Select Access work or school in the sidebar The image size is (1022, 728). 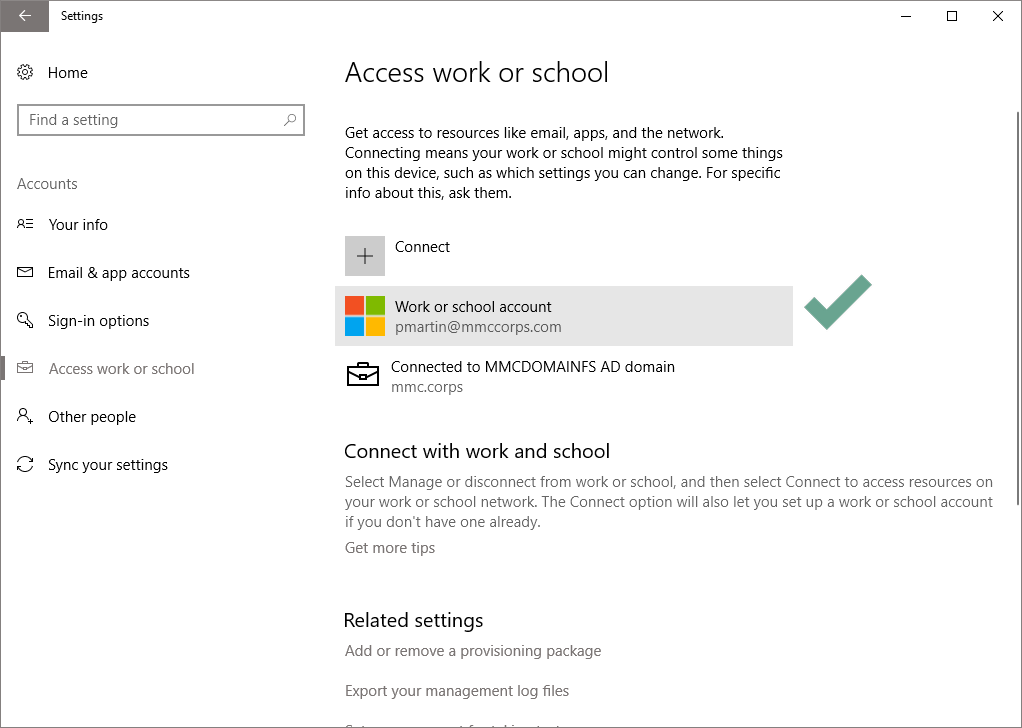pos(120,368)
